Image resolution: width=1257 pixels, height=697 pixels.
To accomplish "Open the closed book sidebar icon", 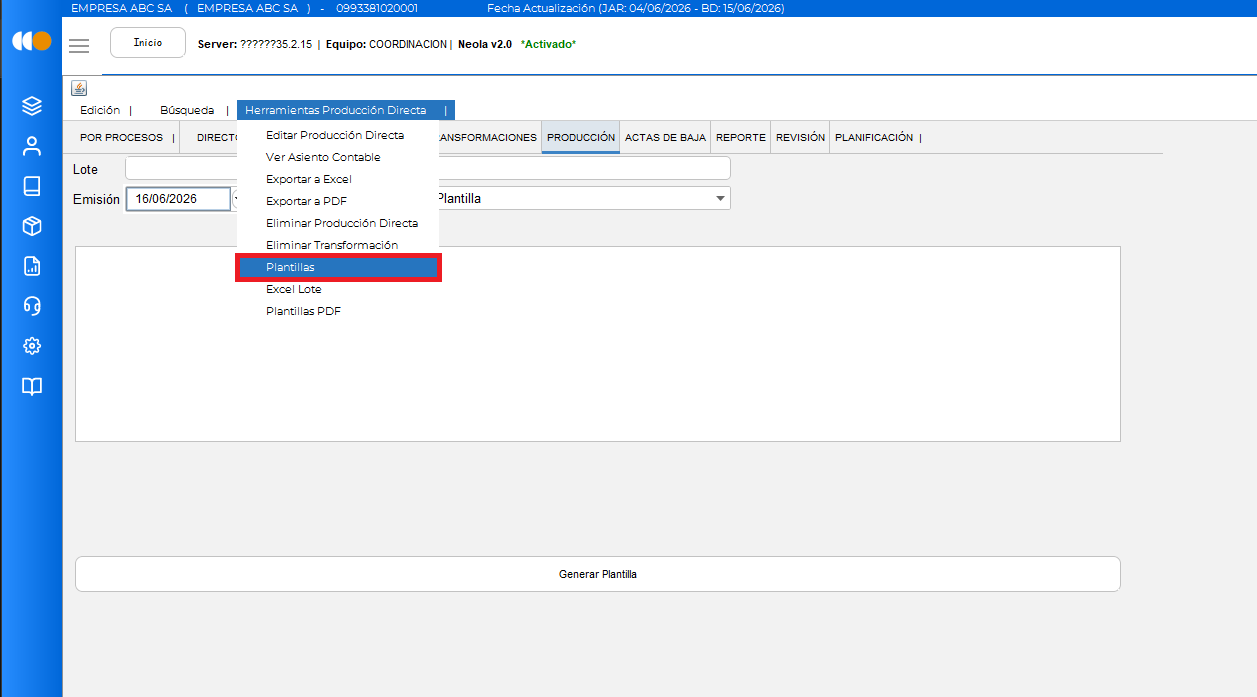I will (31, 186).
